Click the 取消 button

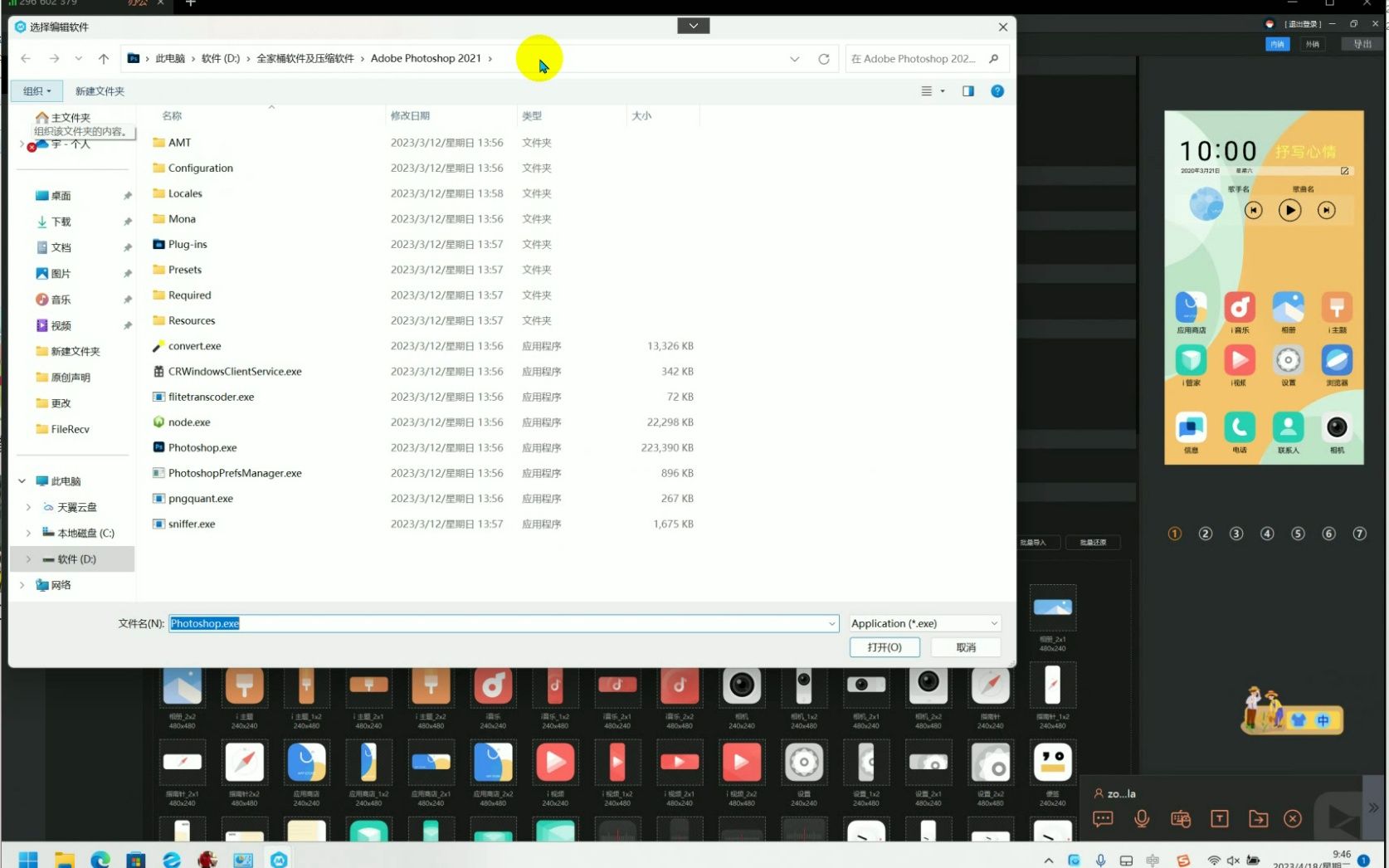tap(966, 647)
